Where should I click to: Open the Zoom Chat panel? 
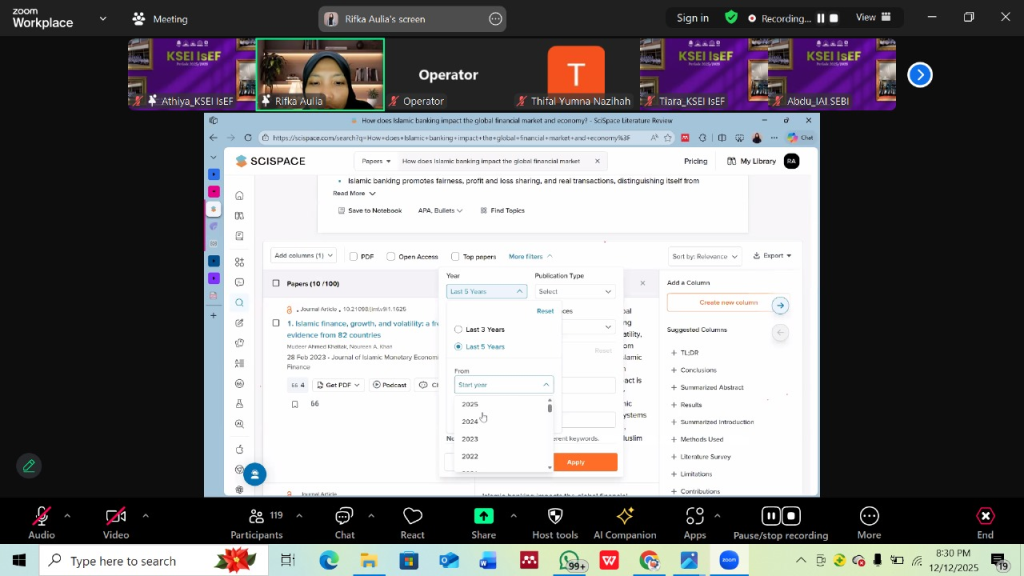[x=344, y=517]
